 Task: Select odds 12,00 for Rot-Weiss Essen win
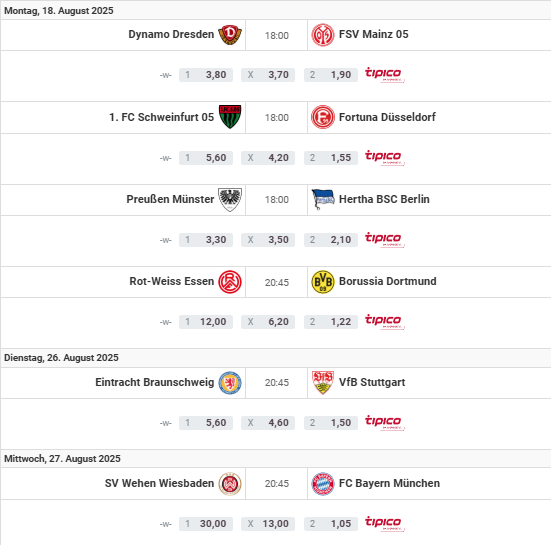point(206,322)
